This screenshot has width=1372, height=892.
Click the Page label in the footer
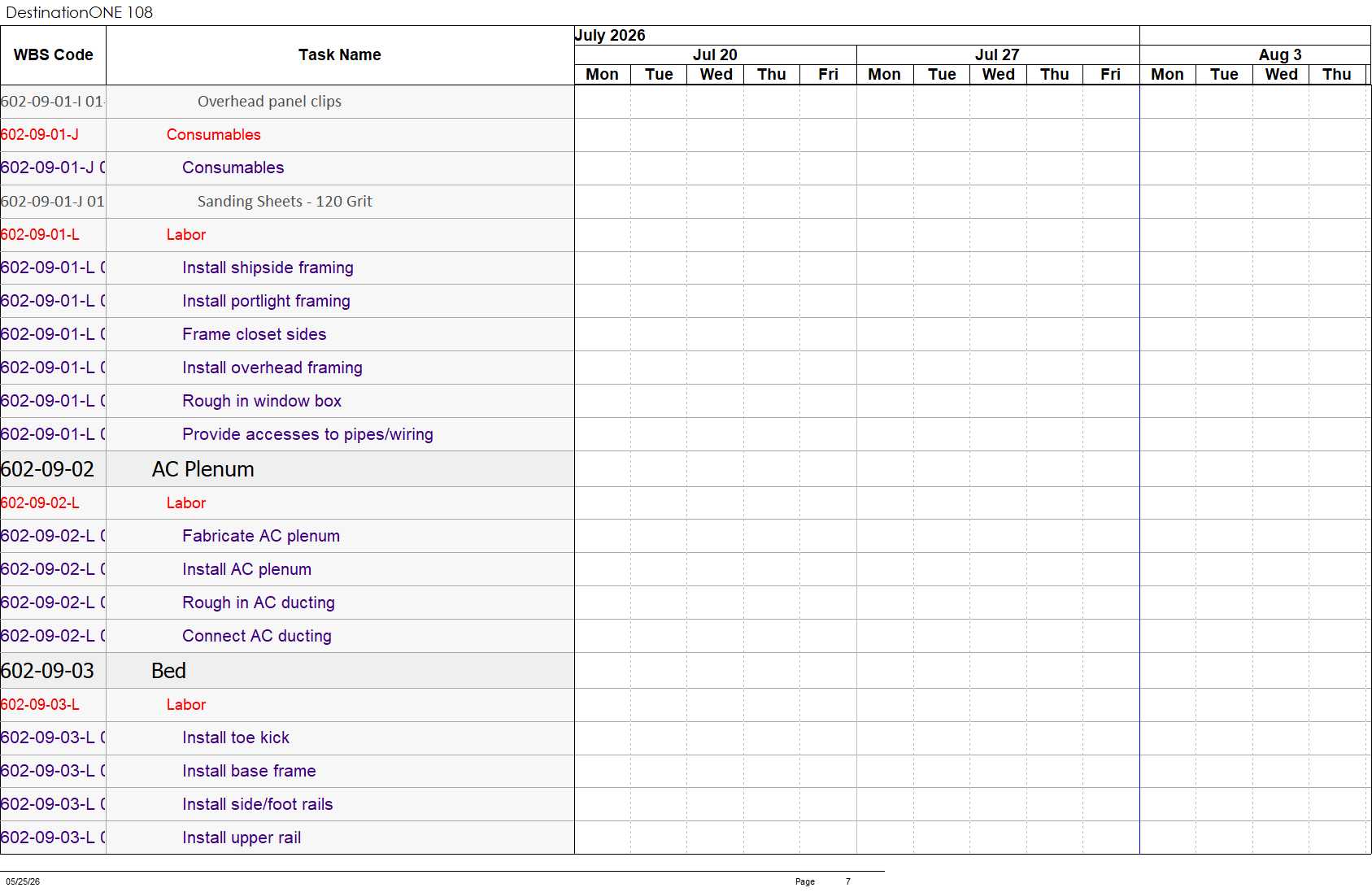click(x=805, y=881)
